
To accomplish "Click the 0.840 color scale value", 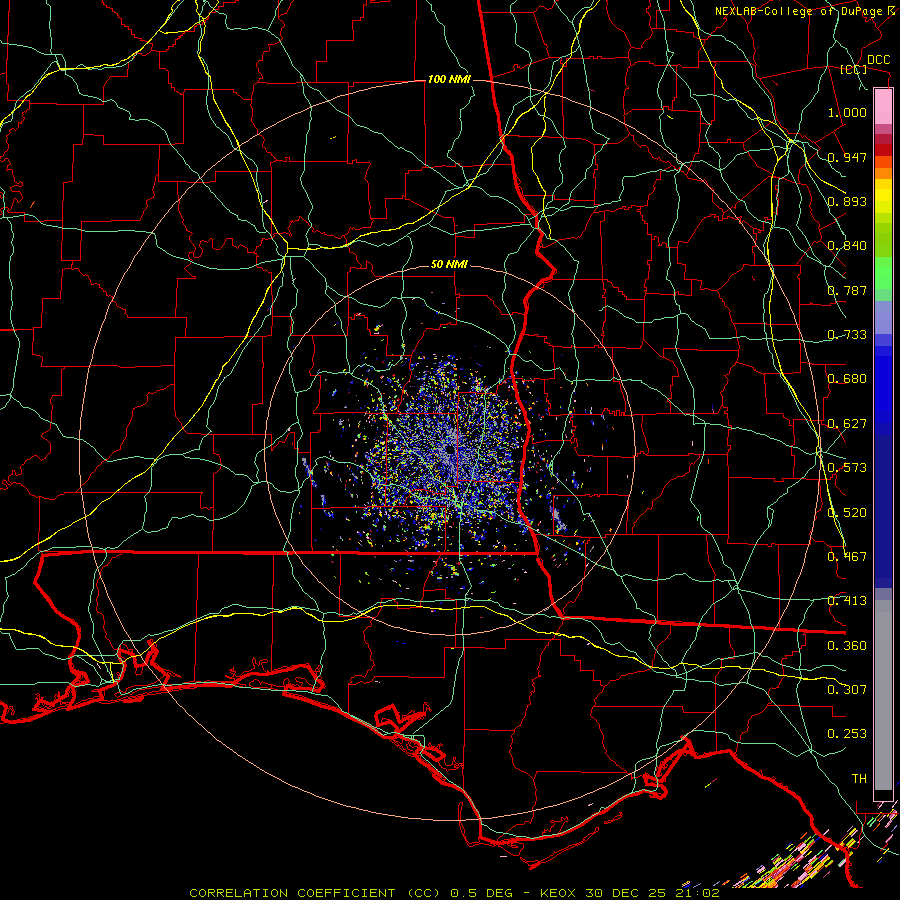I will [847, 246].
